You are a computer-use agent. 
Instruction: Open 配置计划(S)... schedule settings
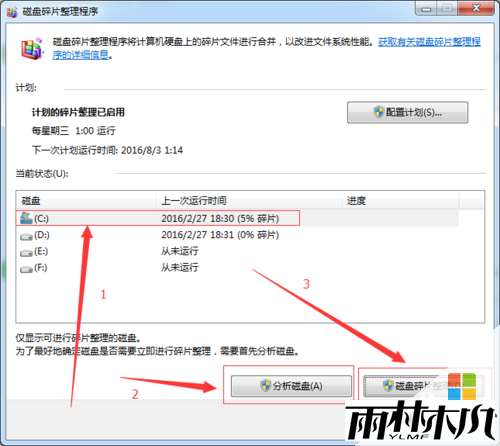point(407,112)
